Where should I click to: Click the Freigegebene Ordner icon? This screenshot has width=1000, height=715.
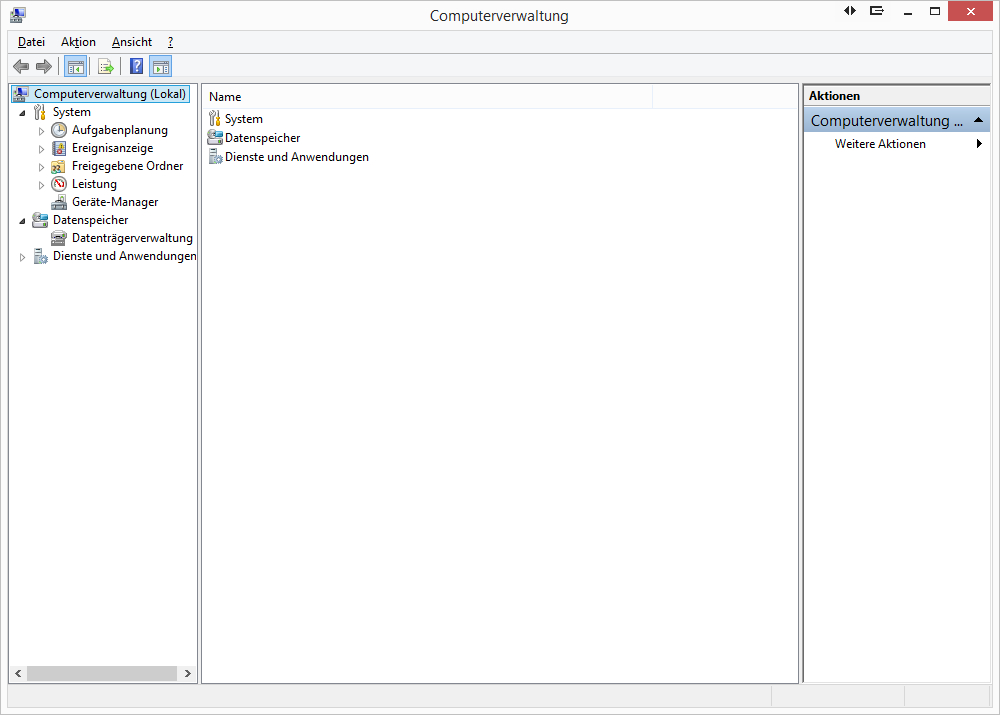coord(58,166)
